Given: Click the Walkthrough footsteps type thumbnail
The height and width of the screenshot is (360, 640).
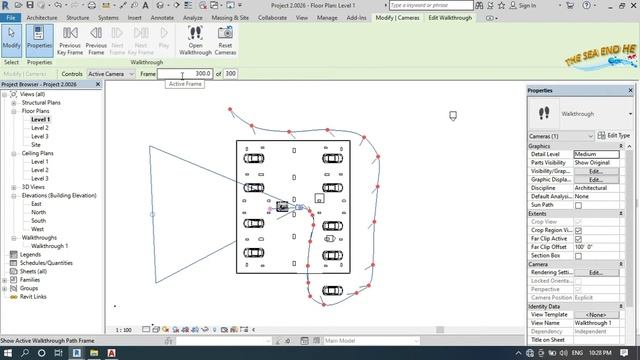Looking at the screenshot, I should (x=544, y=113).
